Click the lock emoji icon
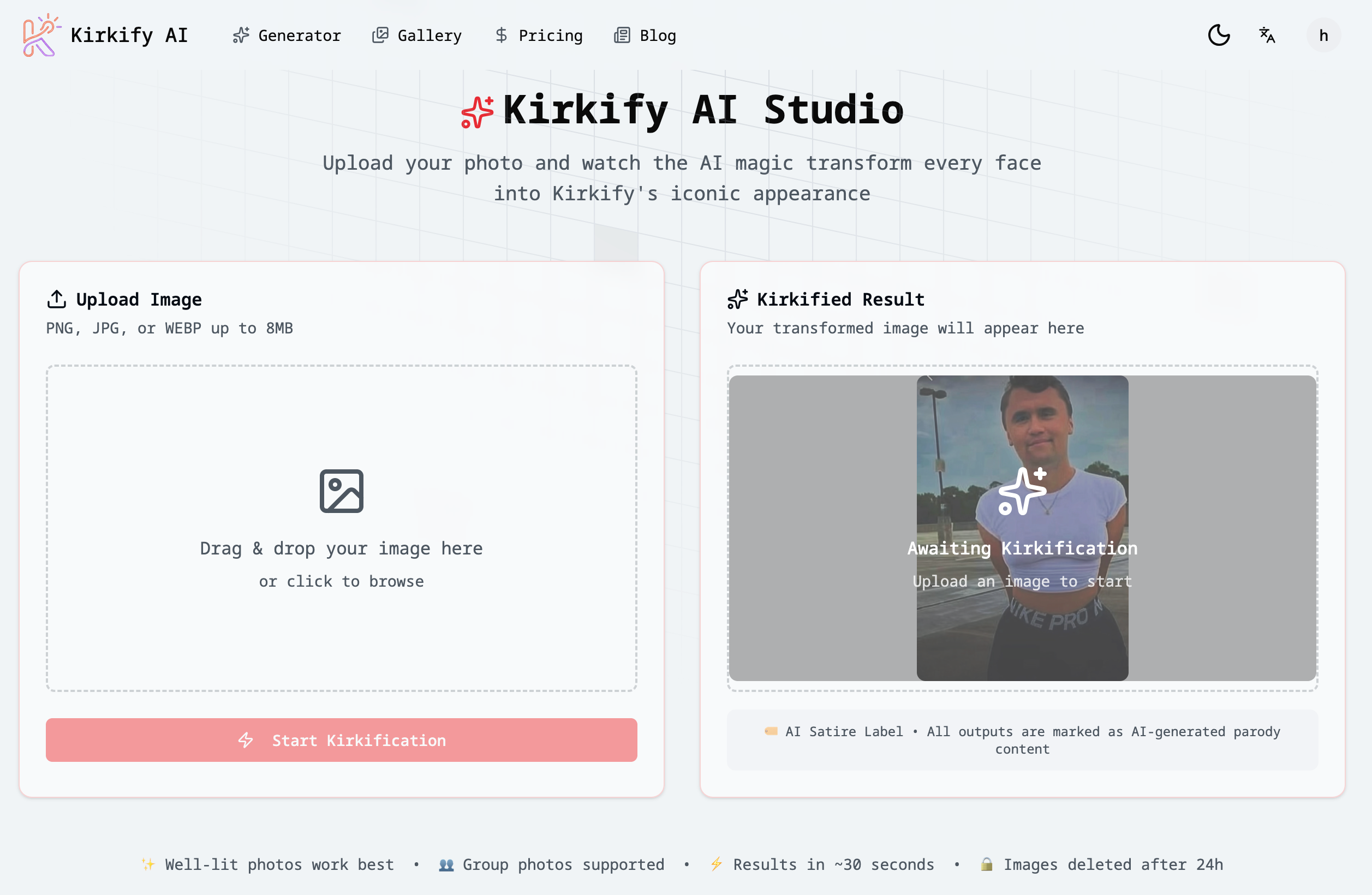Image resolution: width=1372 pixels, height=895 pixels. click(x=987, y=864)
